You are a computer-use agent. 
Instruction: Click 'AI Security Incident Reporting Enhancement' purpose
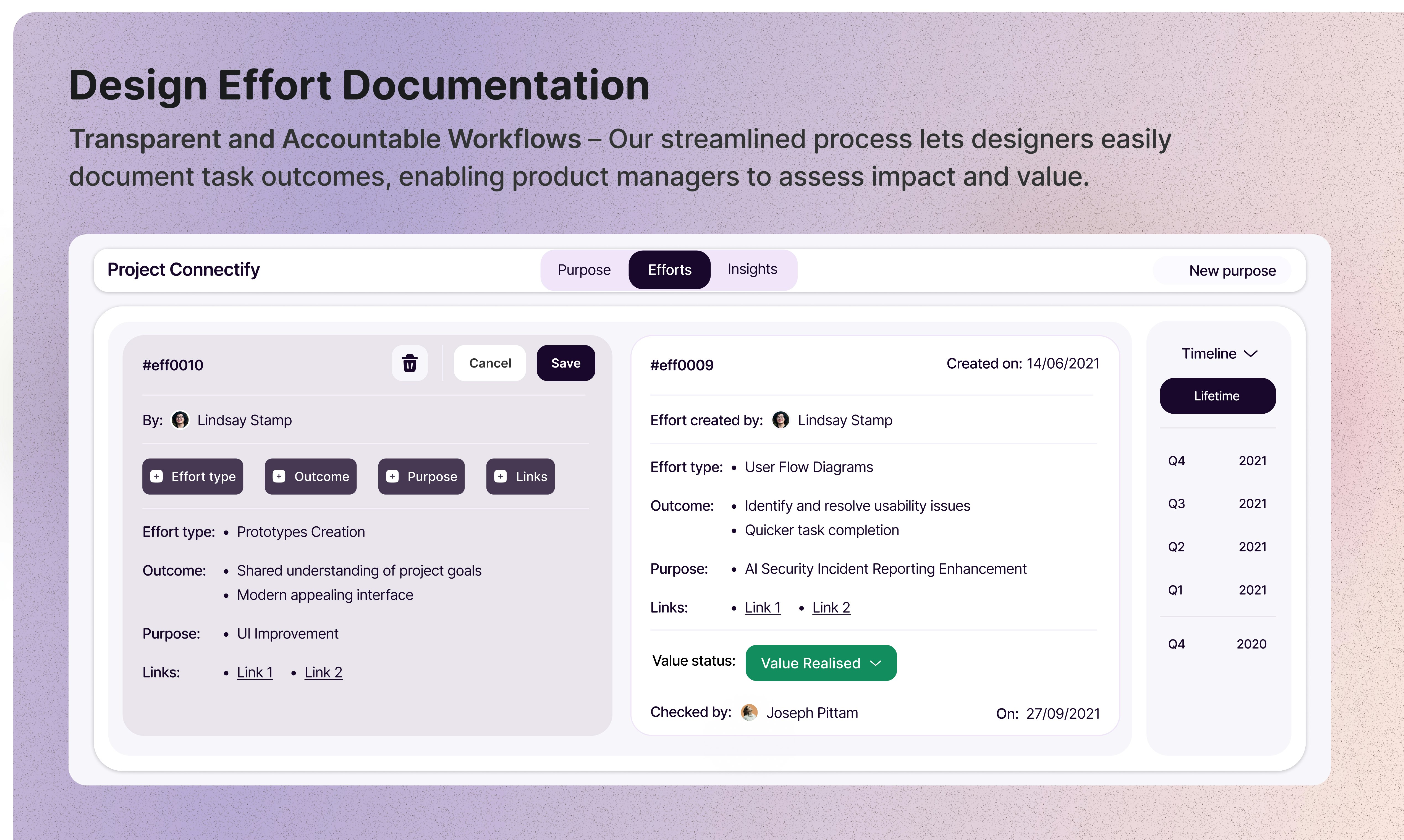pos(886,569)
